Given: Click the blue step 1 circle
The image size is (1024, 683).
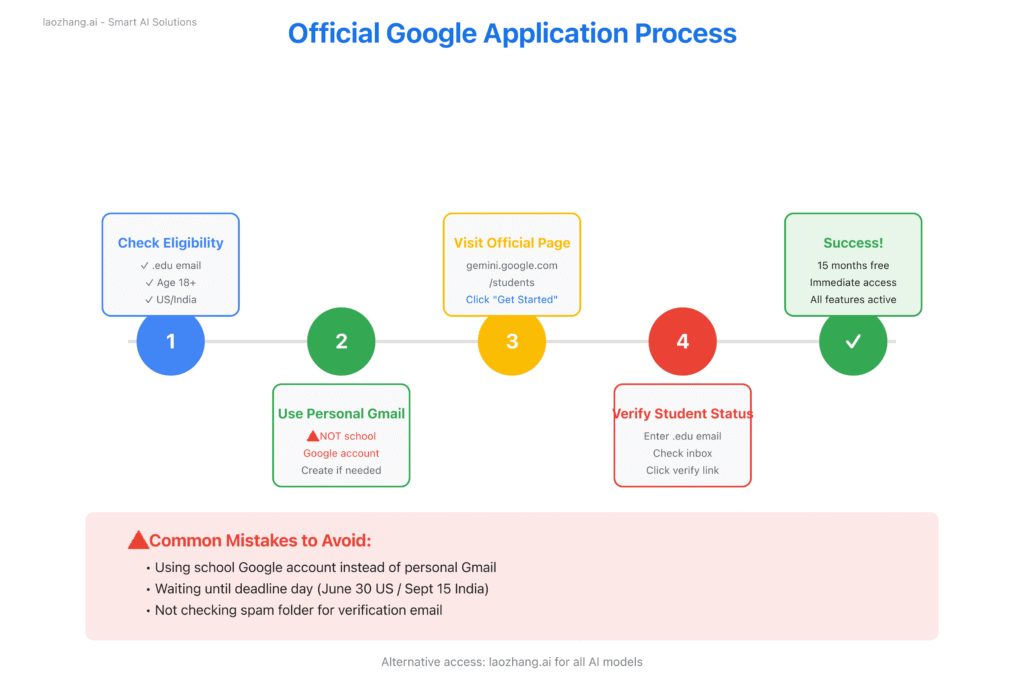Looking at the screenshot, I should (x=170, y=341).
